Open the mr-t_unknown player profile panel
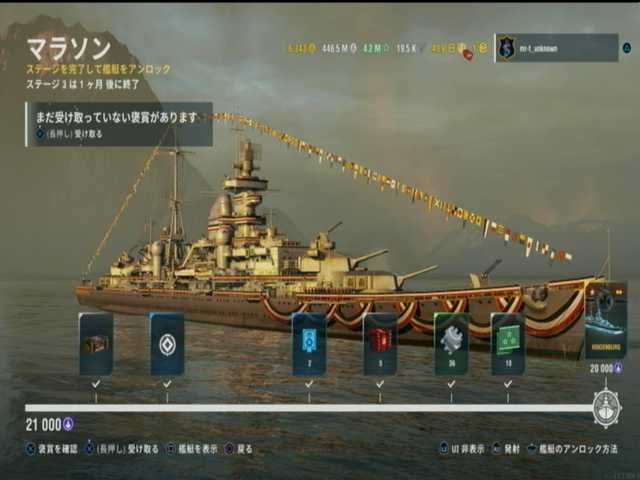Viewport: 640px width, 480px height. pos(557,48)
